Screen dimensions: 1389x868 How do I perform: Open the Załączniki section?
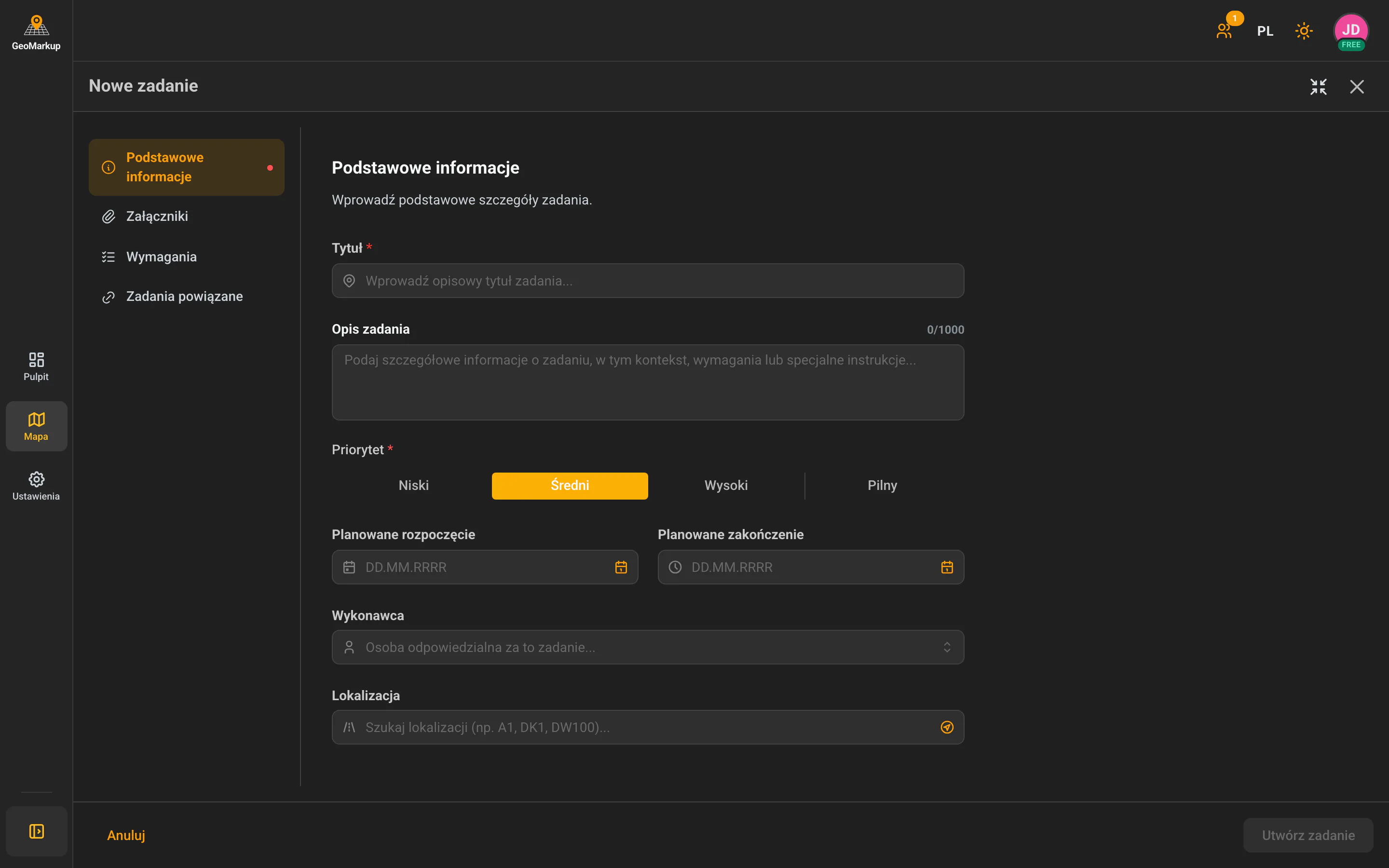coord(187,217)
